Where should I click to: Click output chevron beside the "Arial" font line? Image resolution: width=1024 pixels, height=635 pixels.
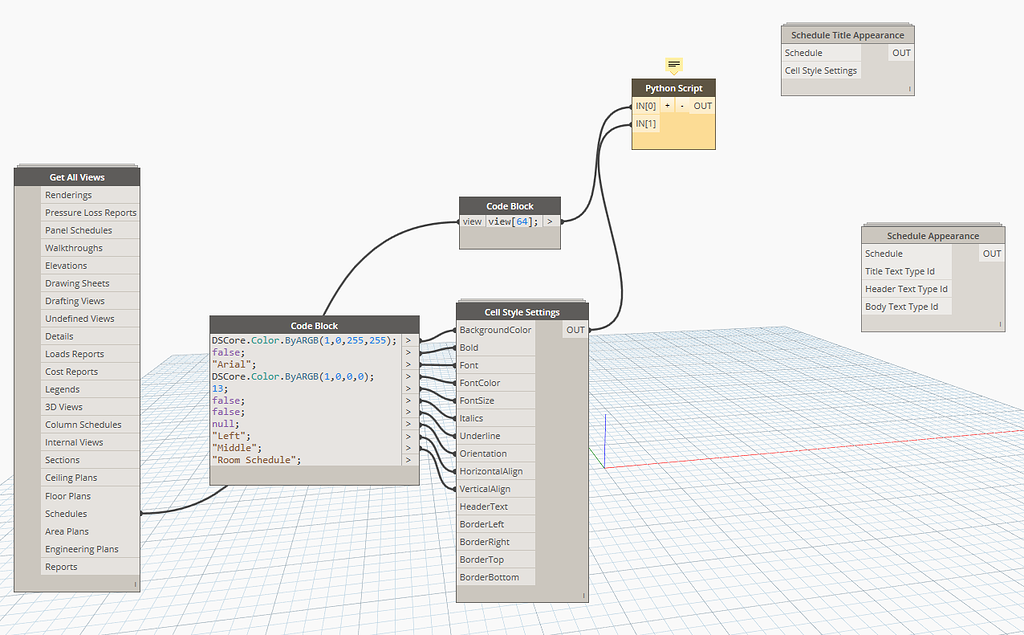coord(409,364)
